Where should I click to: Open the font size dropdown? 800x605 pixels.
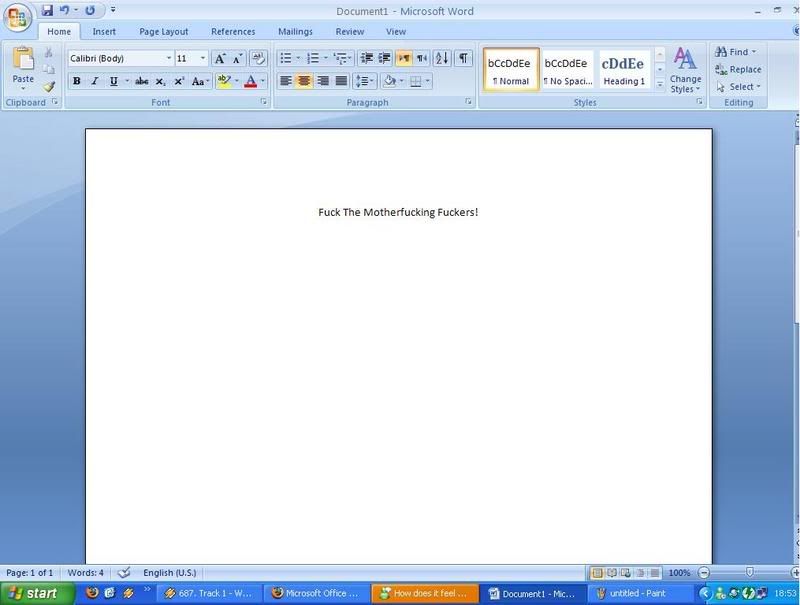pyautogui.click(x=203, y=59)
